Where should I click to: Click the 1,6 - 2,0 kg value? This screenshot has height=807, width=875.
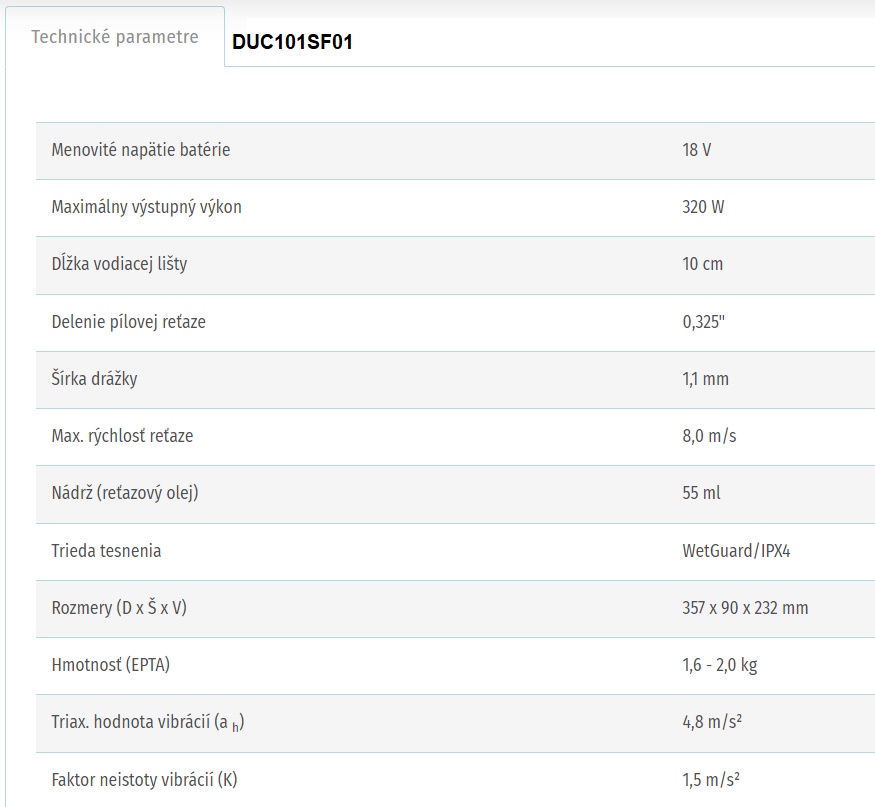click(x=720, y=665)
